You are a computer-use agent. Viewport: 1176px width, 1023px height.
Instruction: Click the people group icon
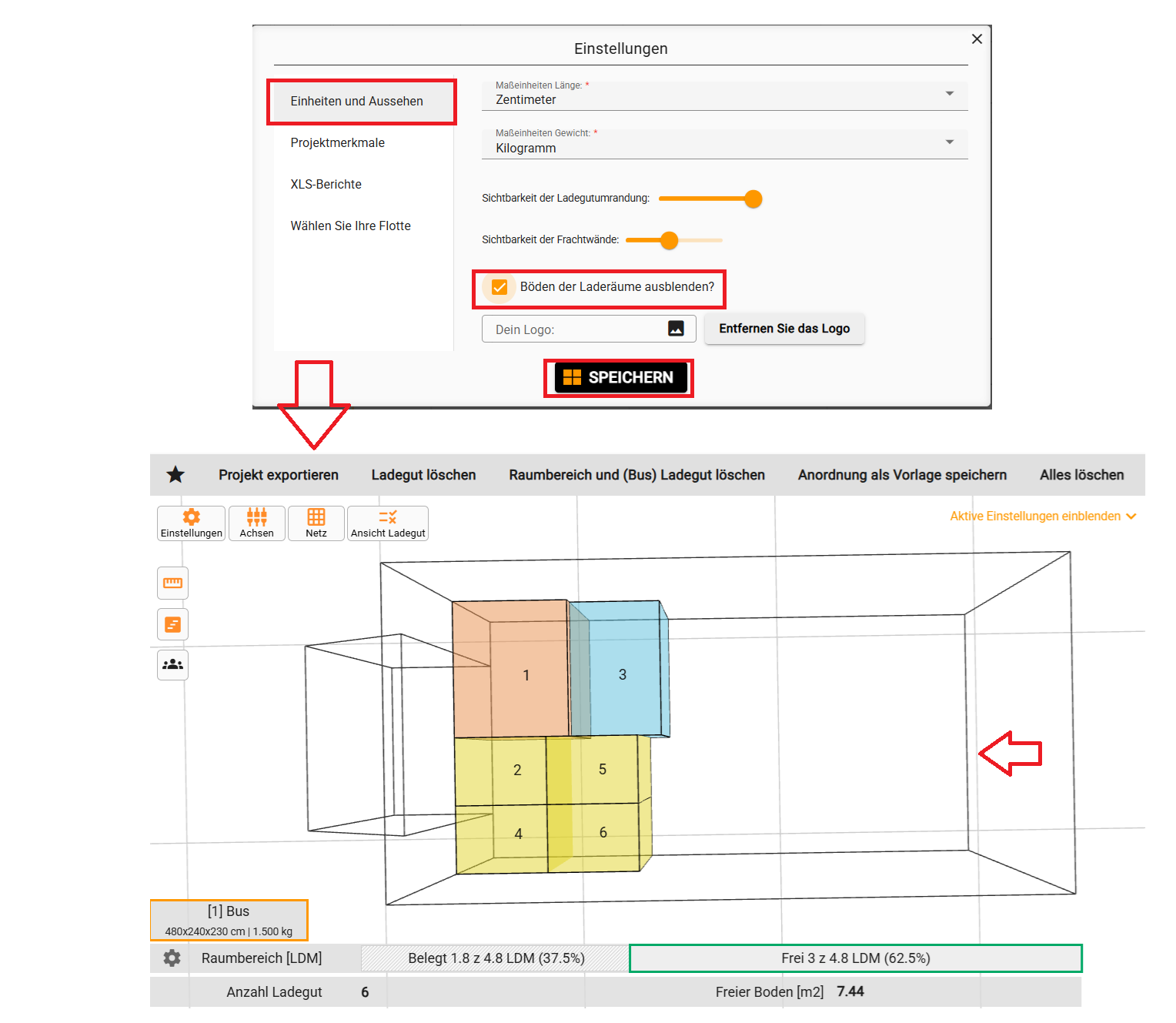[172, 665]
